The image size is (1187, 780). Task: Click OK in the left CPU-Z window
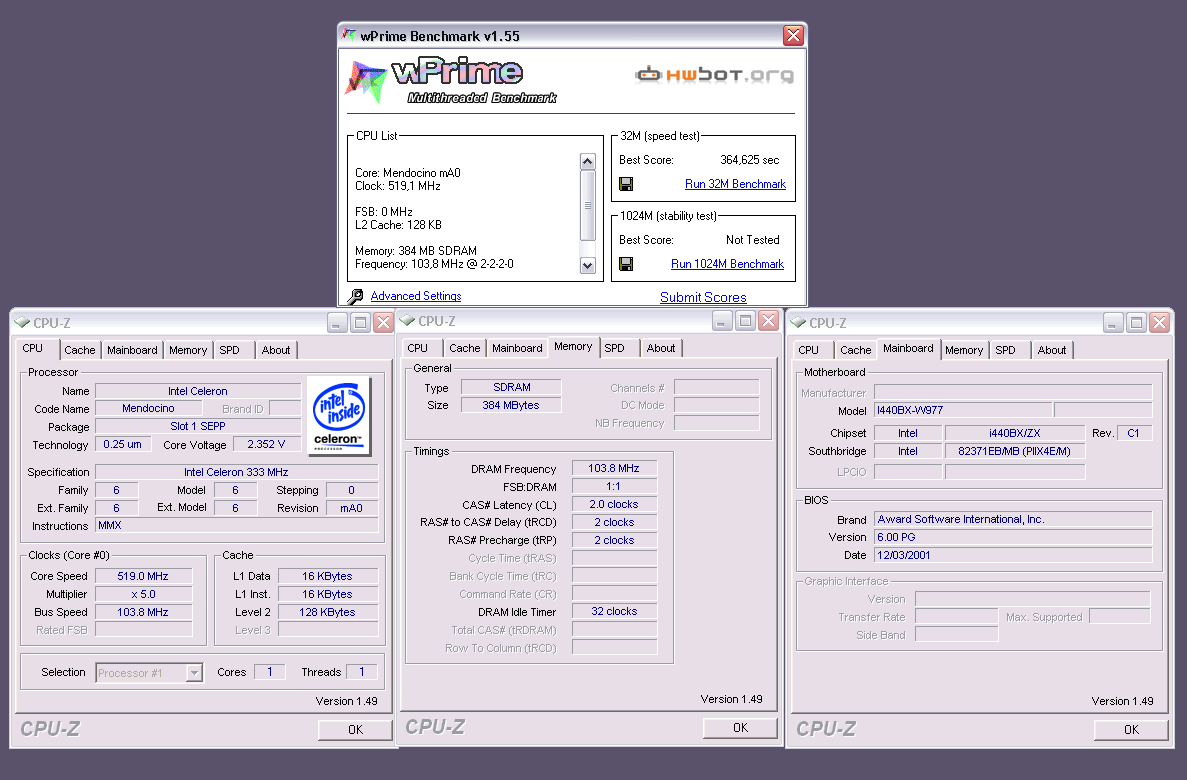(x=355, y=729)
